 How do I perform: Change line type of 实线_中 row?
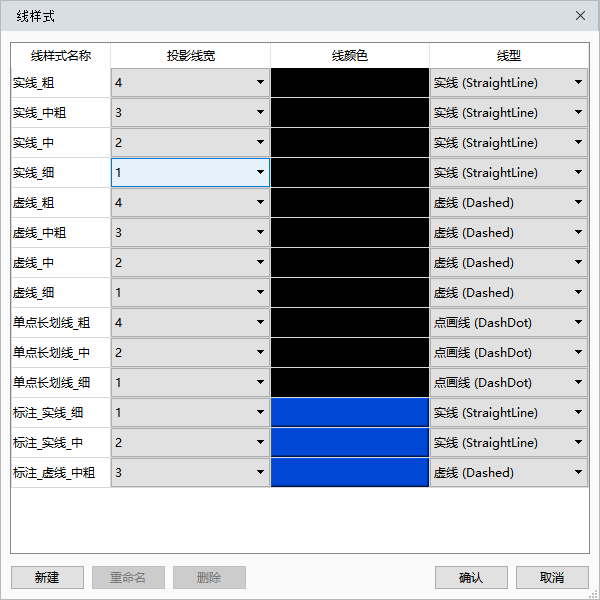[509, 142]
